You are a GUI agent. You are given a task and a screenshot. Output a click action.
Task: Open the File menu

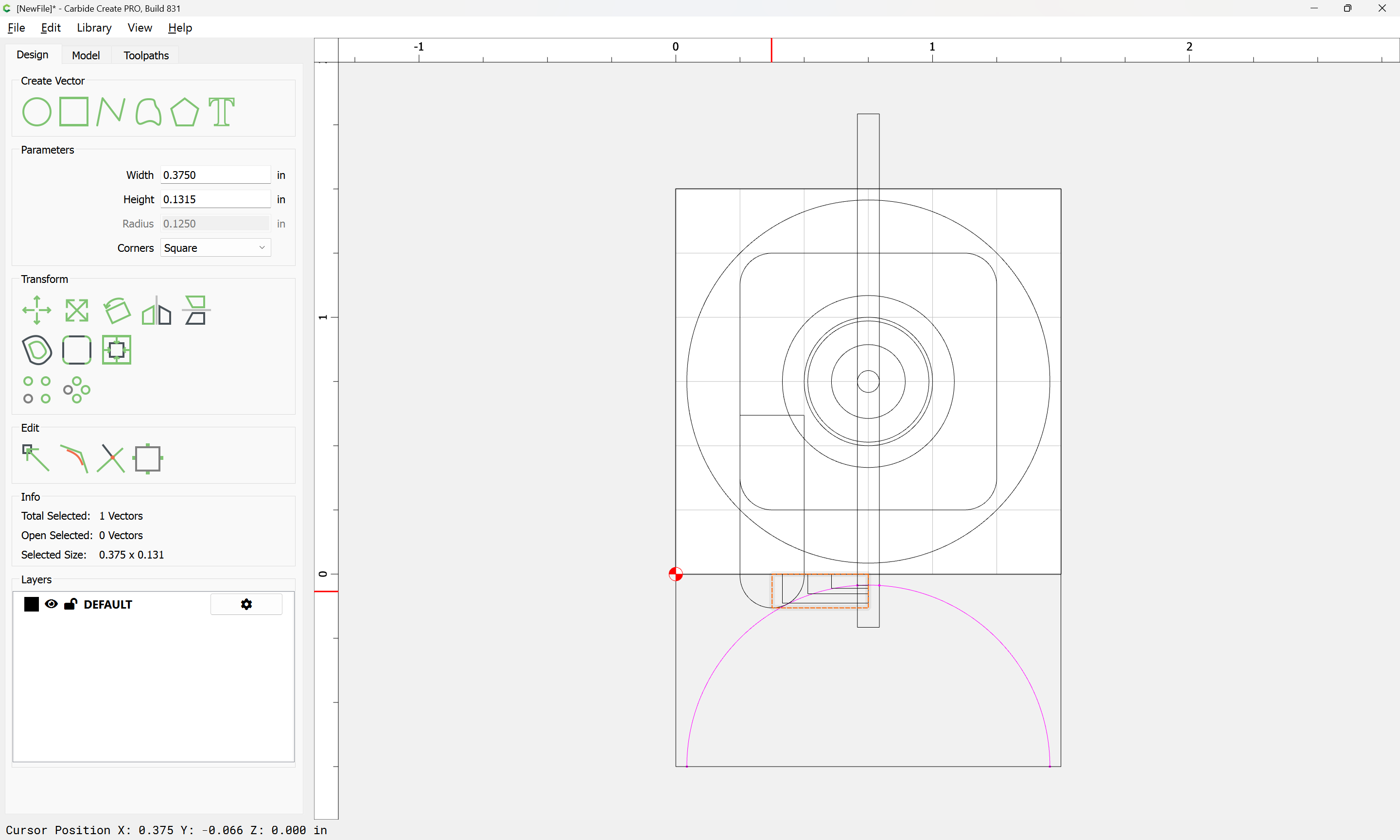point(16,28)
